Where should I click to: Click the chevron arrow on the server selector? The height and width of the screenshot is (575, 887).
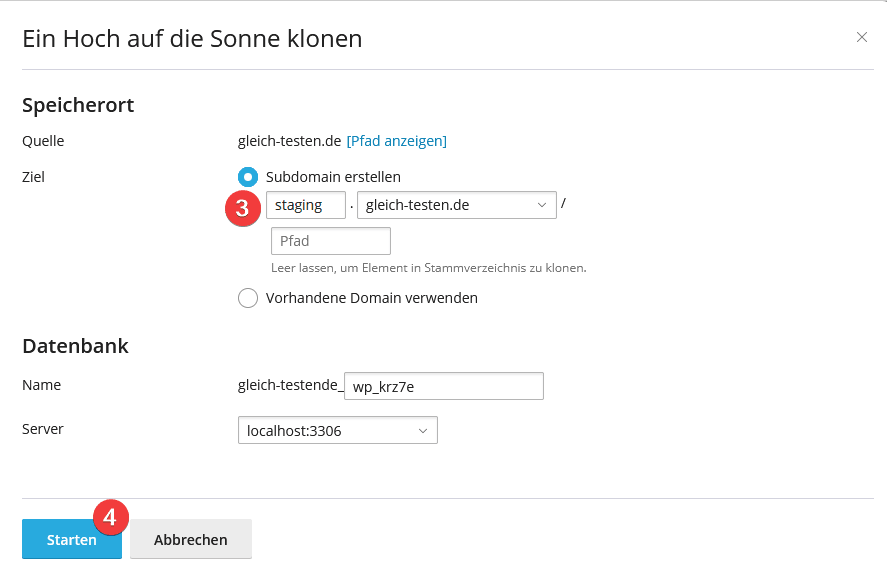423,431
